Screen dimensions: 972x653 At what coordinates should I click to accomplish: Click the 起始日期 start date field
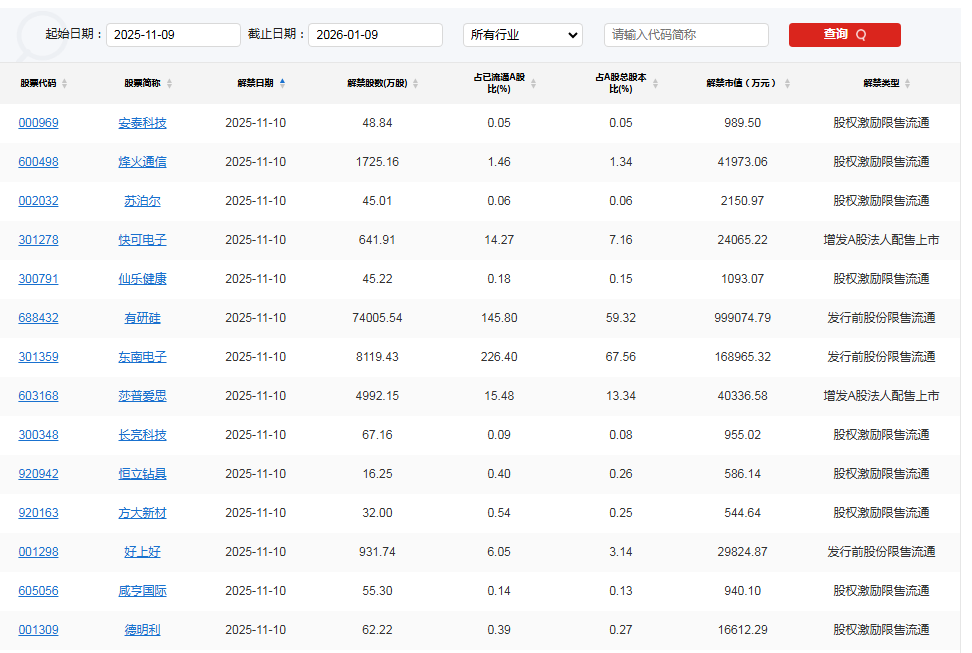coord(172,34)
